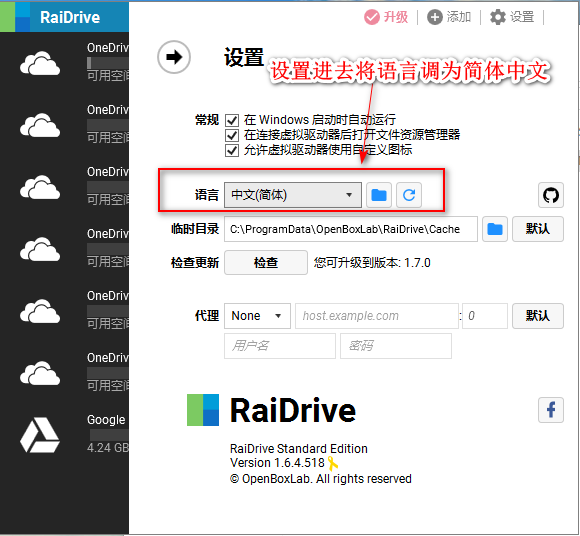Open the GitHub icon link

551,195
